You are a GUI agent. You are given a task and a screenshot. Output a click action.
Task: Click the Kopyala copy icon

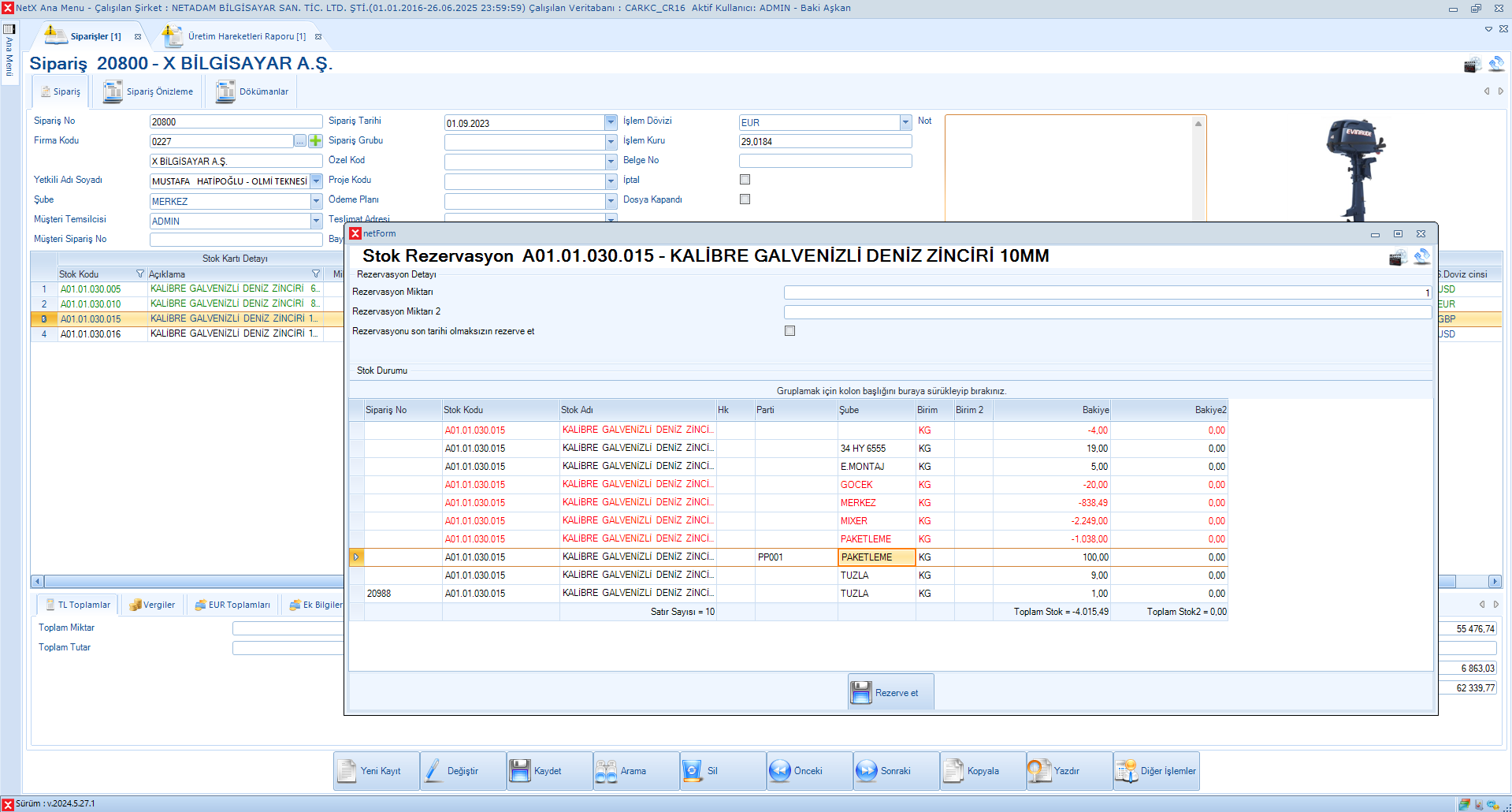pyautogui.click(x=953, y=771)
